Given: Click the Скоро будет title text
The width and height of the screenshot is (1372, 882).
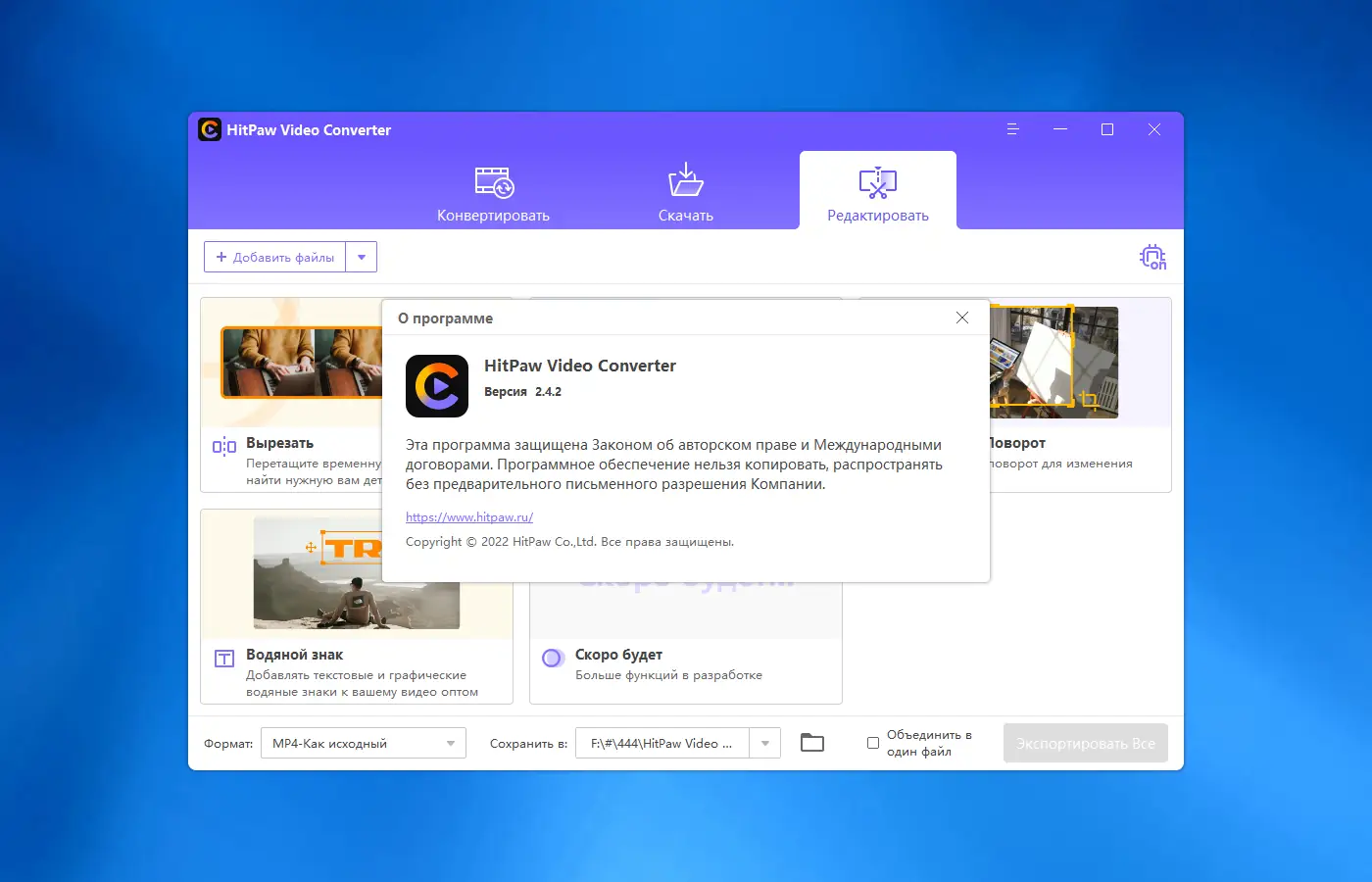Looking at the screenshot, I should pos(618,655).
